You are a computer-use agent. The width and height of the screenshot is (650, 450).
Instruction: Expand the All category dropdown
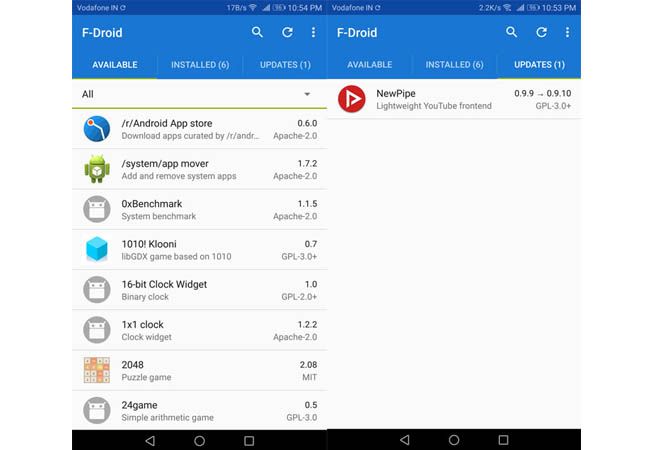tap(199, 94)
